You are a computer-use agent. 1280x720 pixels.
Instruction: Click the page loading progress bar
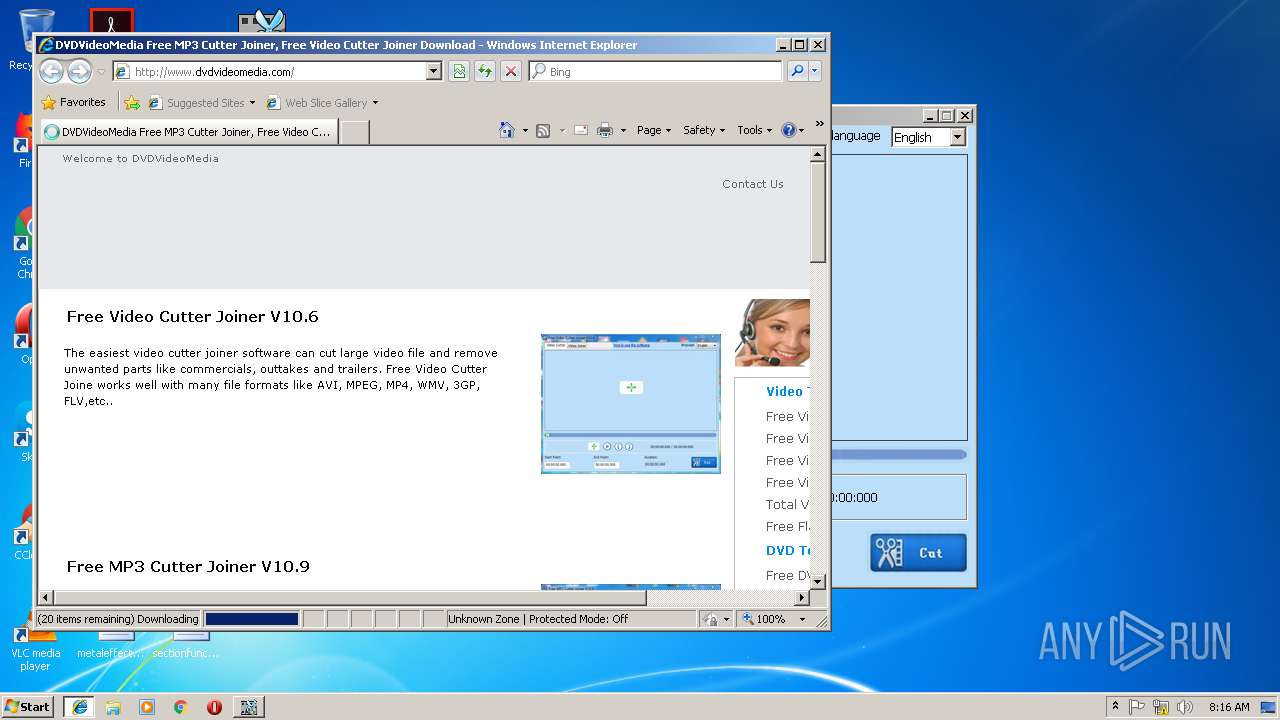252,619
